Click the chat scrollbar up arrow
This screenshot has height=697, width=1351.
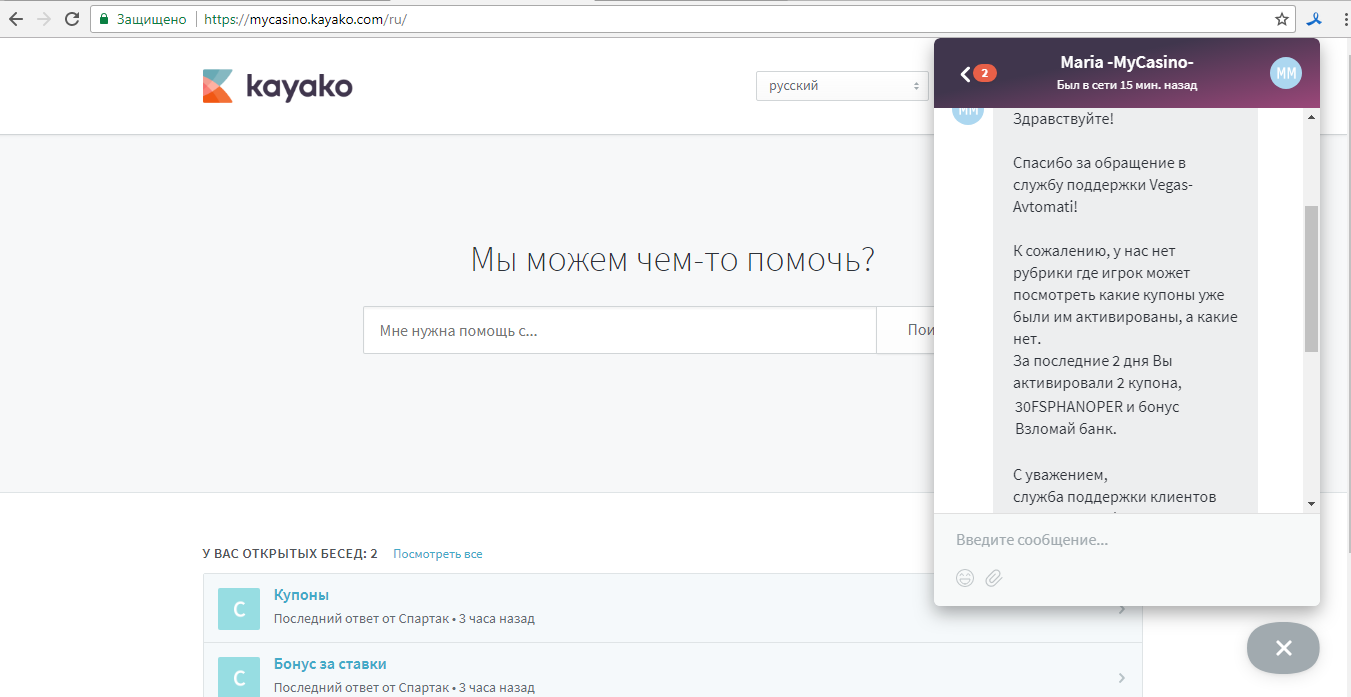click(1311, 117)
